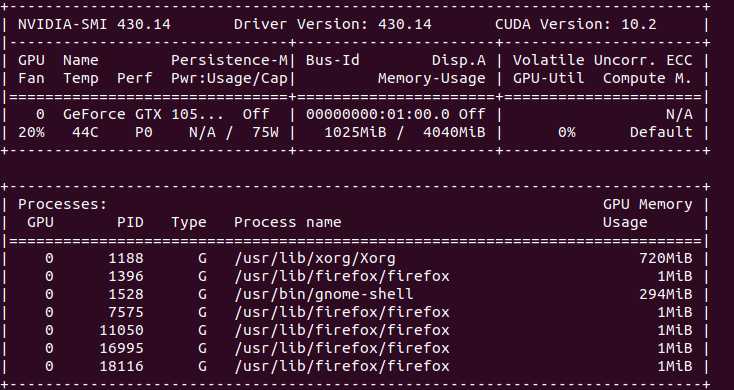Click the 0% GPU-Util value
The height and width of the screenshot is (390, 734).
point(566,132)
